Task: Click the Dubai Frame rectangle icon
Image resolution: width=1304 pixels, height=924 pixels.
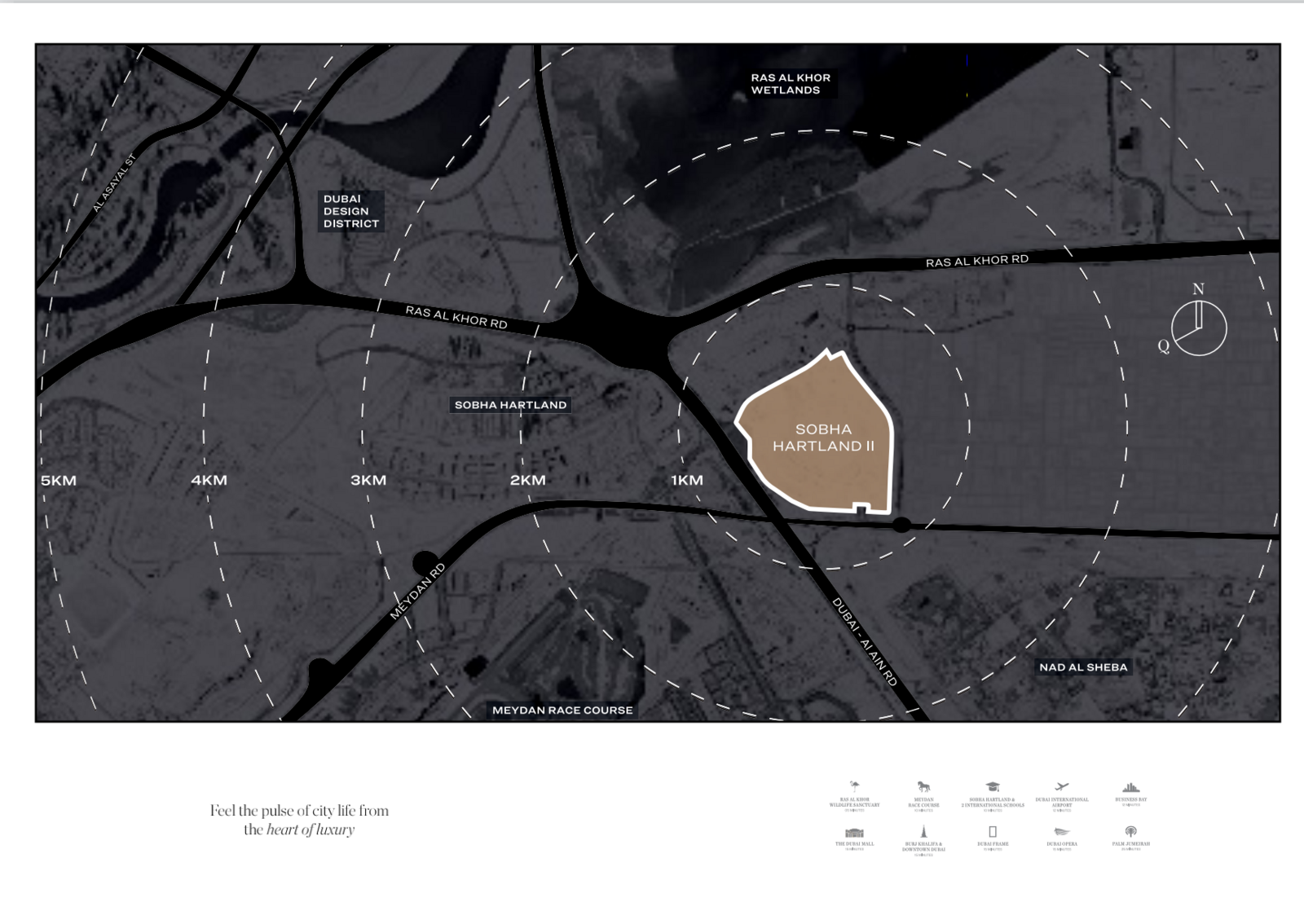Action: [x=992, y=832]
